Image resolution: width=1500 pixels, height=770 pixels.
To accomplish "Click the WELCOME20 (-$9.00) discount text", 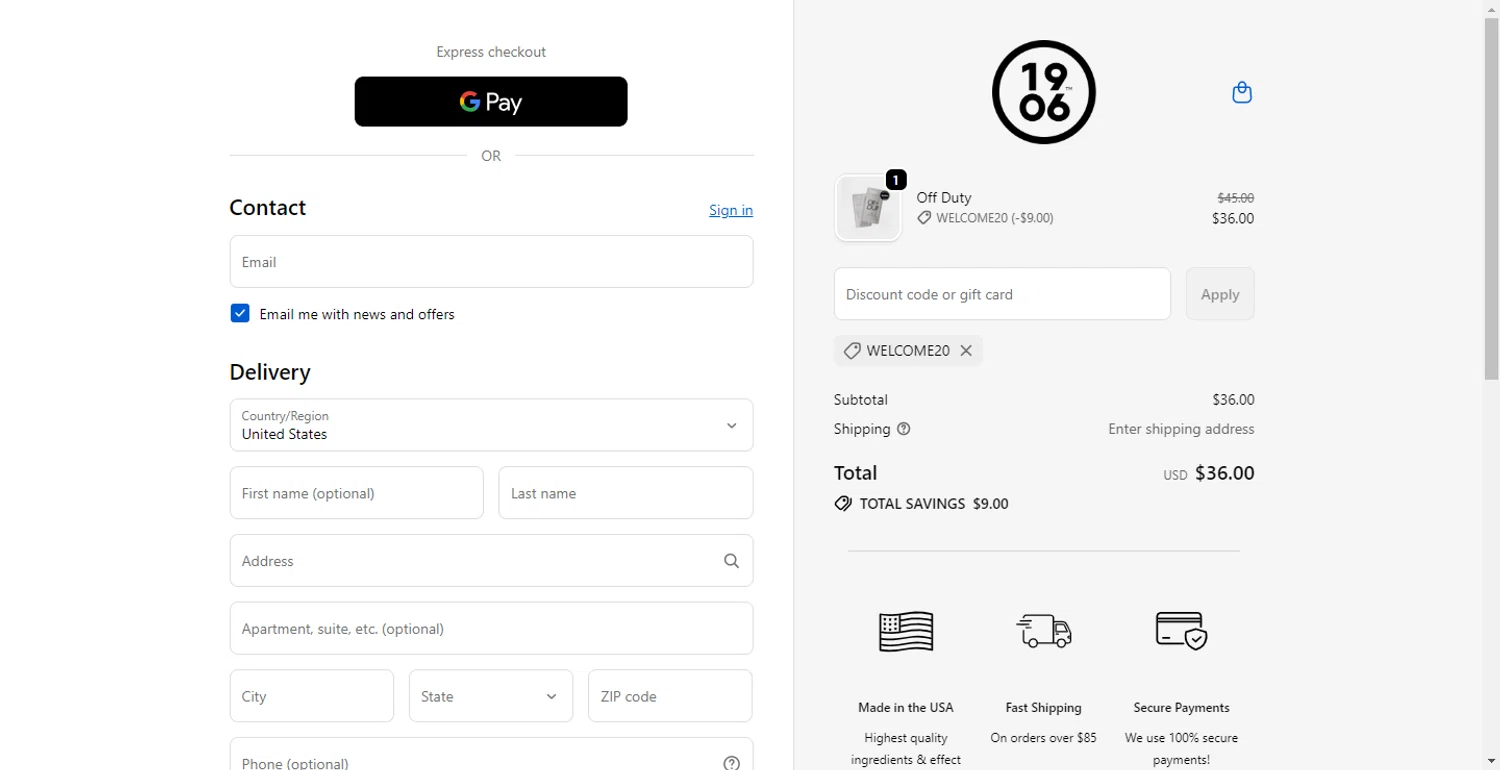I will pyautogui.click(x=995, y=218).
